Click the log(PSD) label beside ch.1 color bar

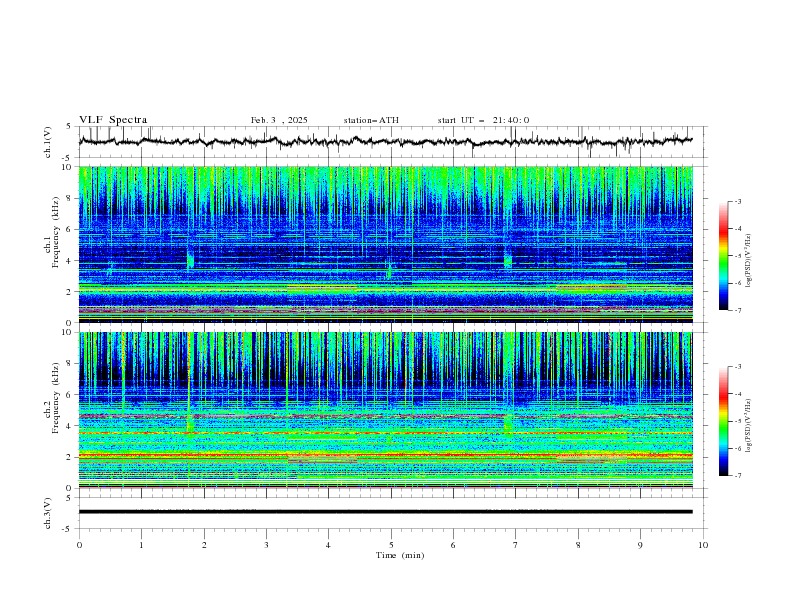coord(749,261)
